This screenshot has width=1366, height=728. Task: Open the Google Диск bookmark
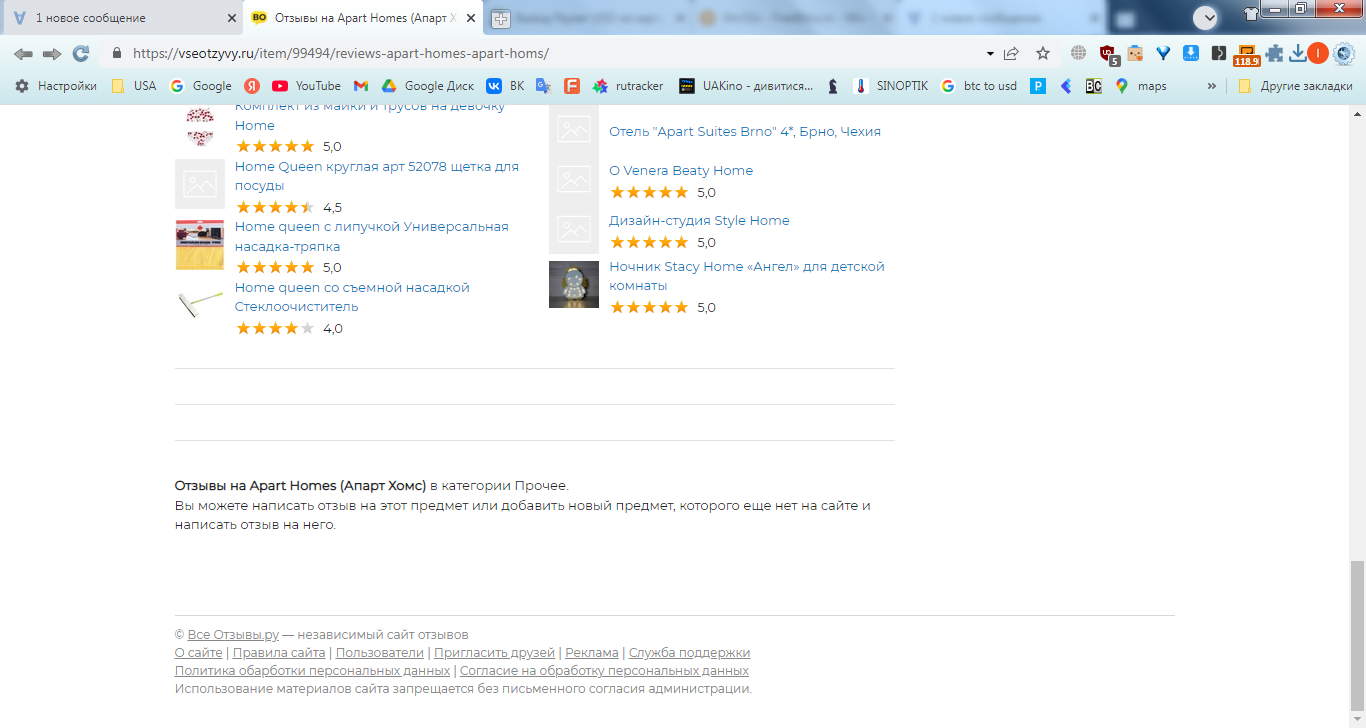click(x=428, y=86)
